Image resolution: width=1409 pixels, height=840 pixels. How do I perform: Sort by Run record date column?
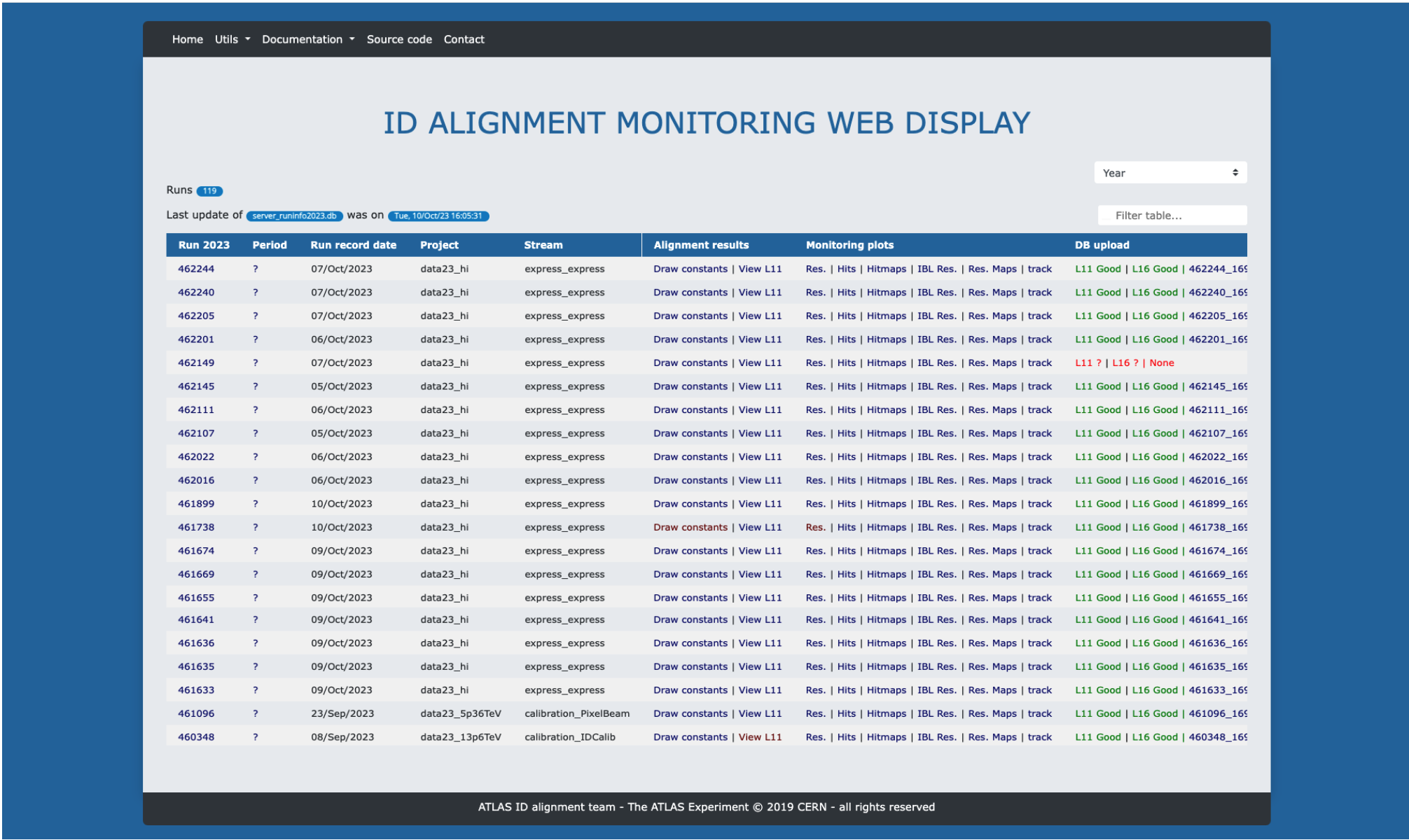coord(354,245)
